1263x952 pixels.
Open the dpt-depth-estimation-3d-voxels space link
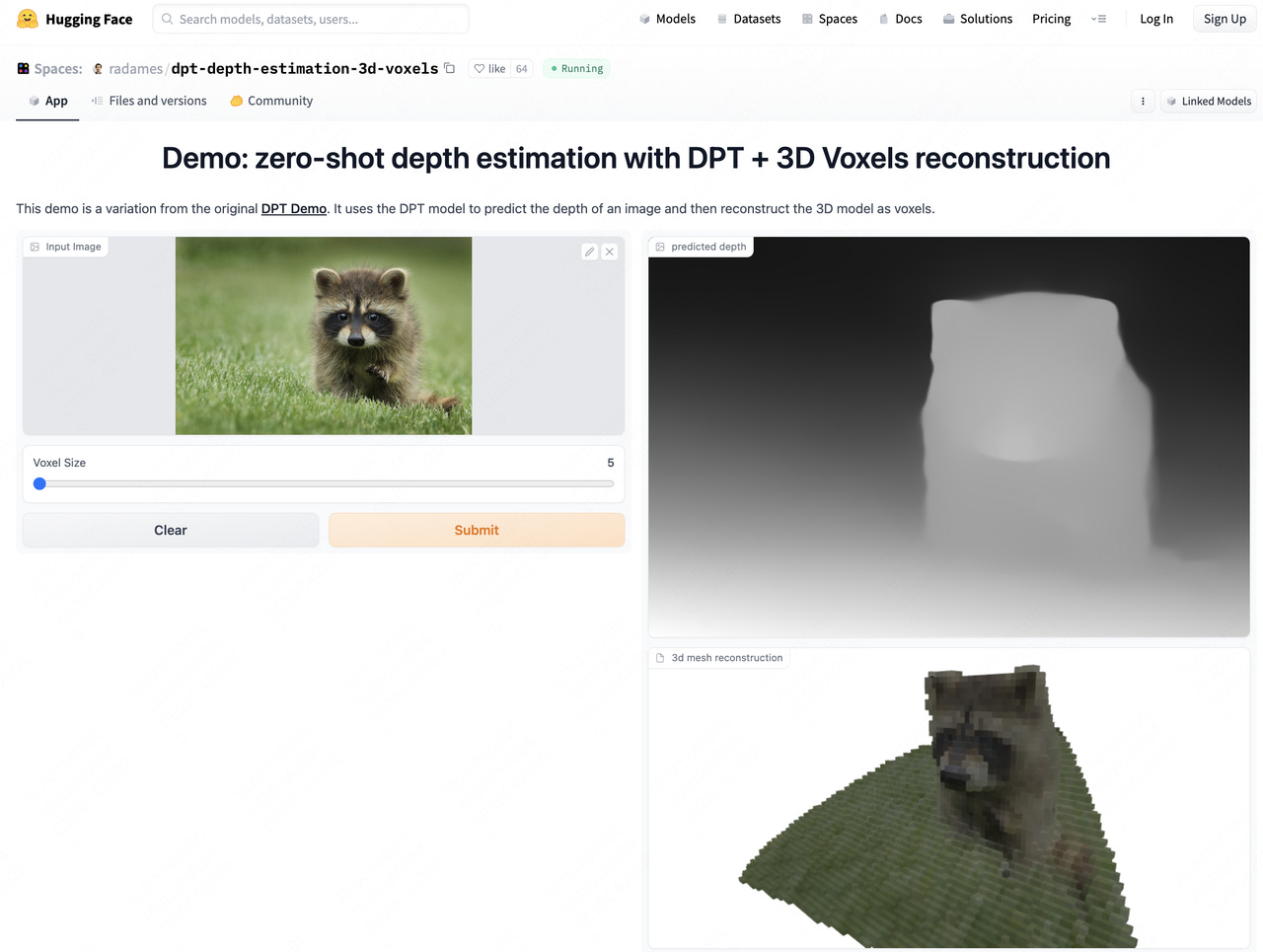tap(305, 68)
